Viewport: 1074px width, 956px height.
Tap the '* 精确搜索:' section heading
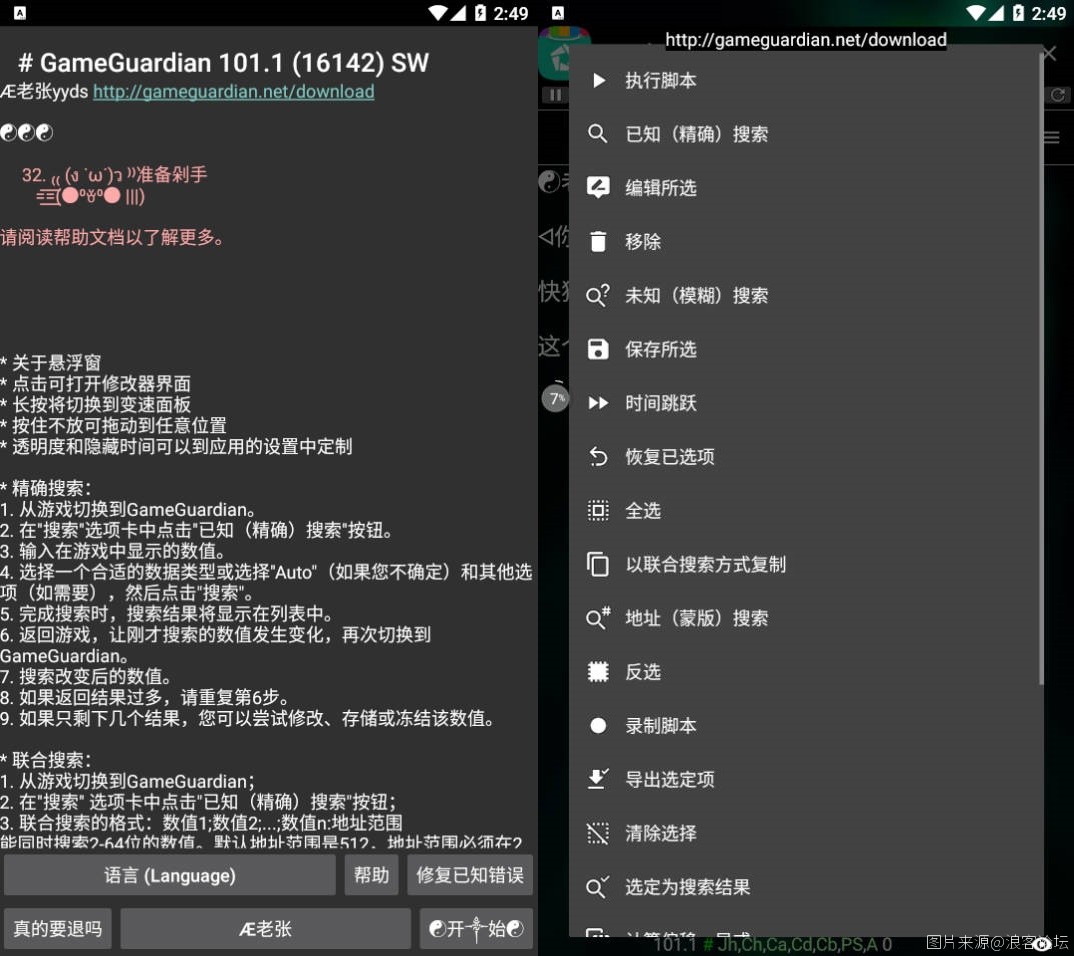(x=46, y=488)
